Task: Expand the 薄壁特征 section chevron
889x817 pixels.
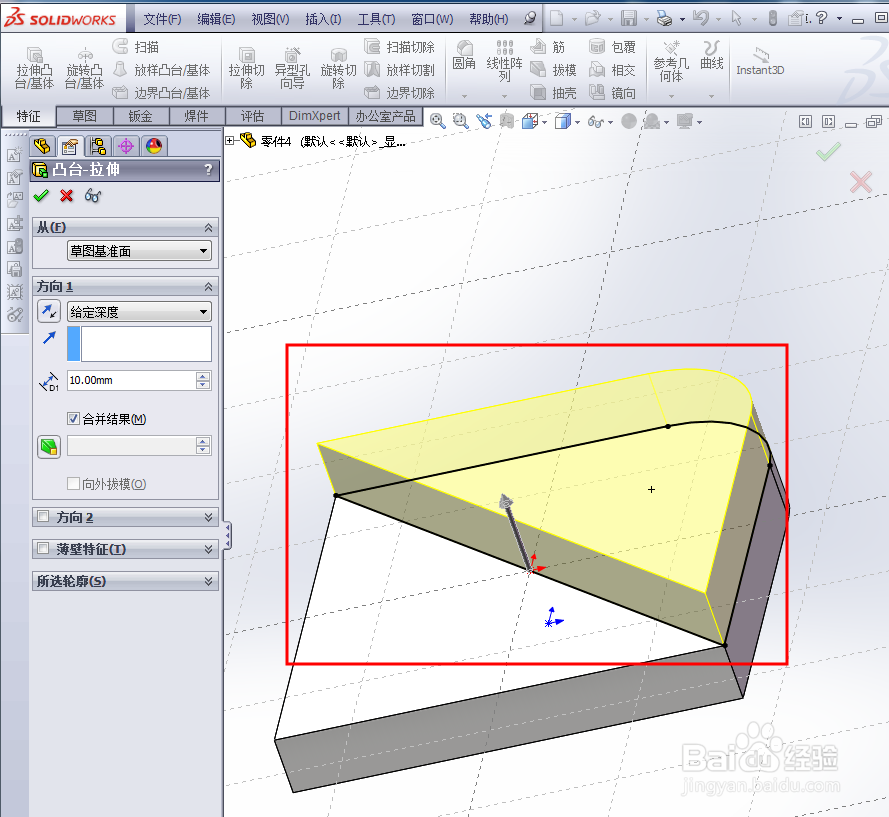Action: pos(208,549)
